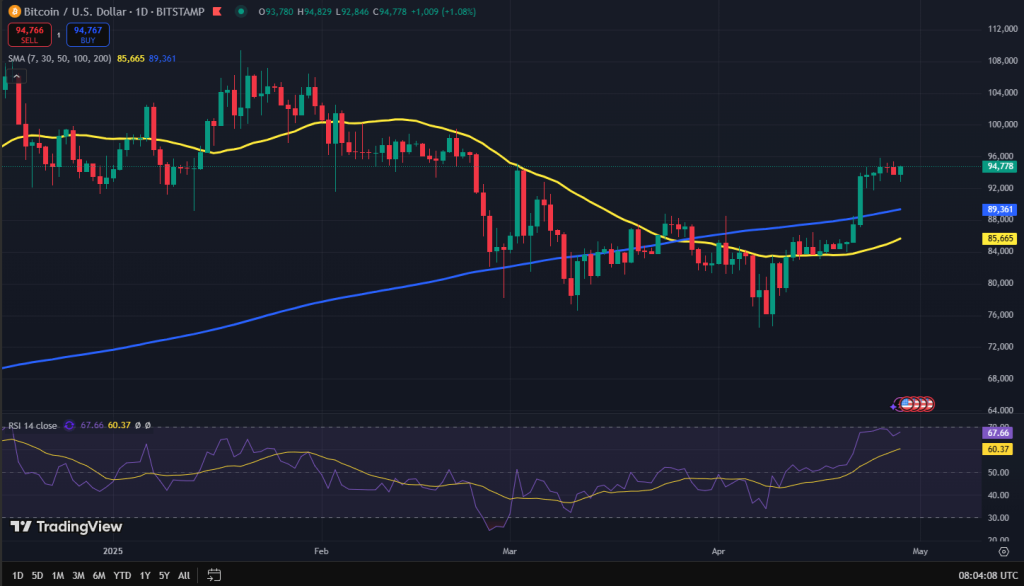This screenshot has height=586, width=1024.
Task: Select the SMA (7, 30, 50, 100, 200) indicator label
Action: [x=59, y=59]
